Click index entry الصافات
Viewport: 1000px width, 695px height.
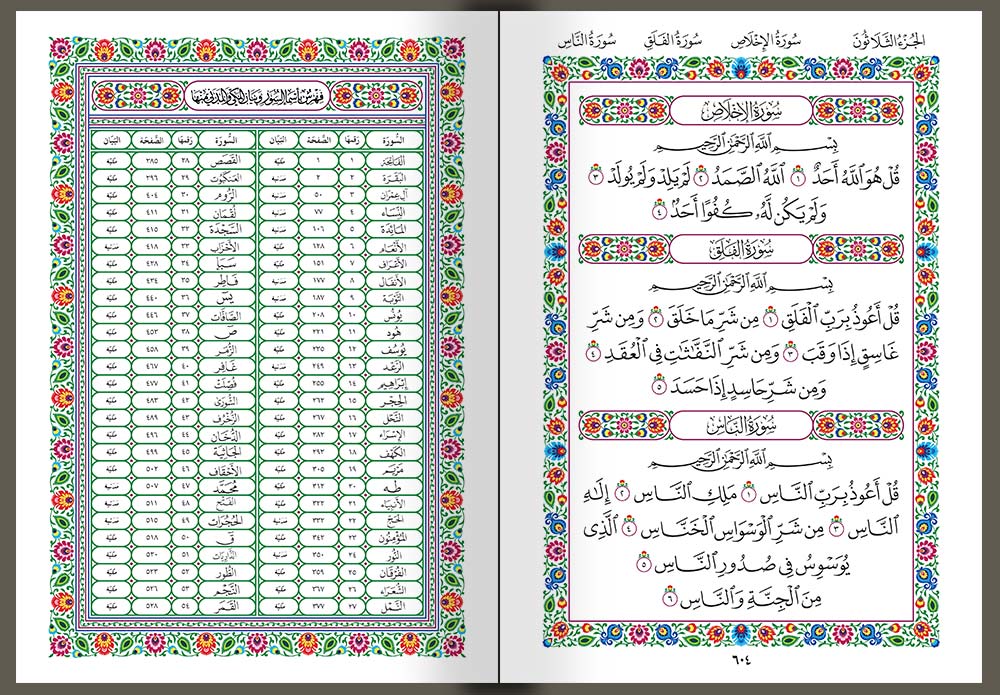coord(226,316)
